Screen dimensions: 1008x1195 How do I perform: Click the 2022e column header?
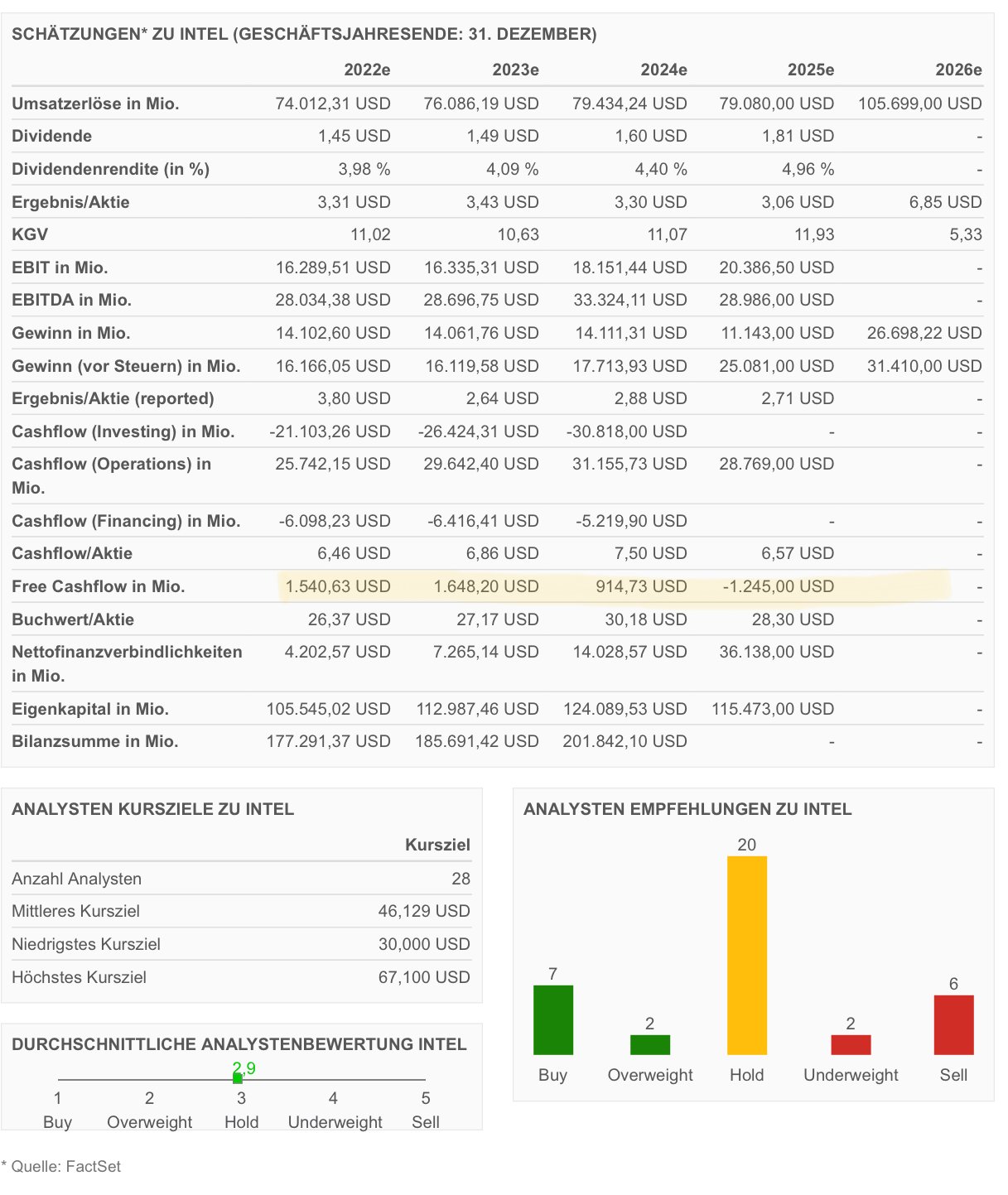(x=367, y=70)
